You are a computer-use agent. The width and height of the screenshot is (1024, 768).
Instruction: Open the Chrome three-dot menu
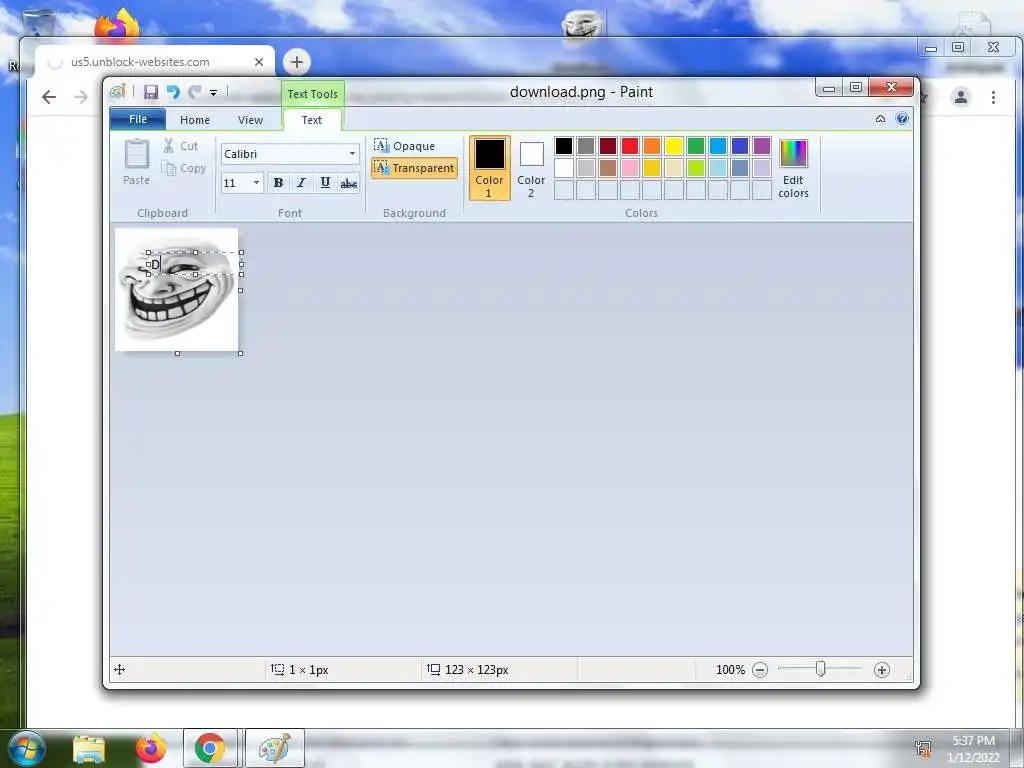pos(993,97)
